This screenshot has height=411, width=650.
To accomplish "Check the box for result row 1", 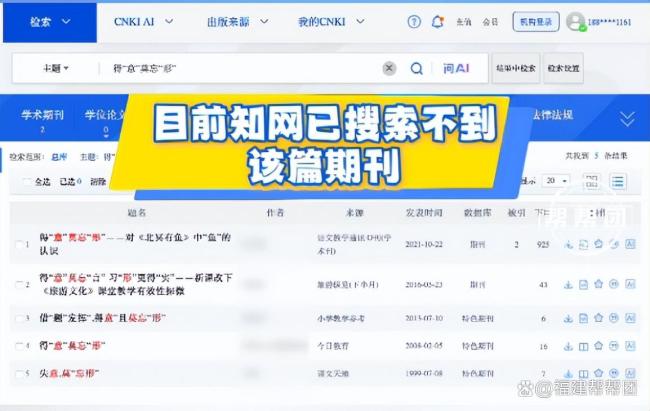I will click(19, 245).
